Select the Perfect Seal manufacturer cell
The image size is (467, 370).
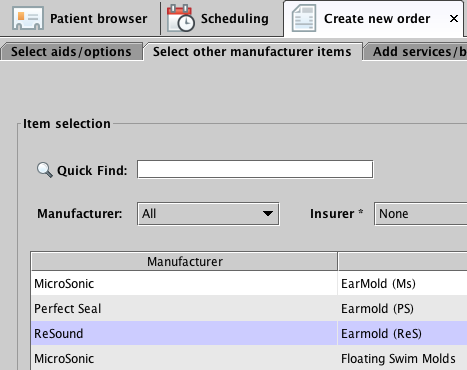(x=184, y=309)
